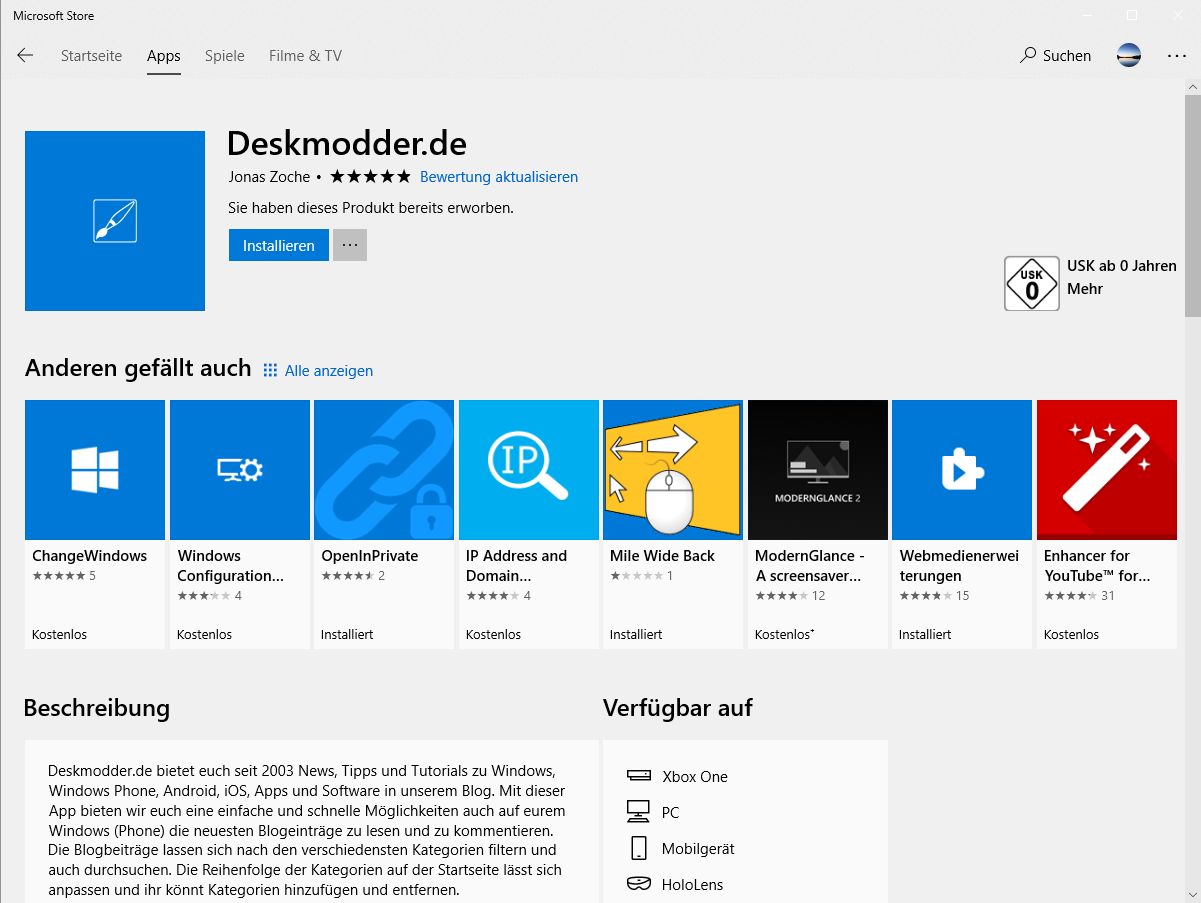
Task: Click the HoloLens label
Action: click(692, 885)
